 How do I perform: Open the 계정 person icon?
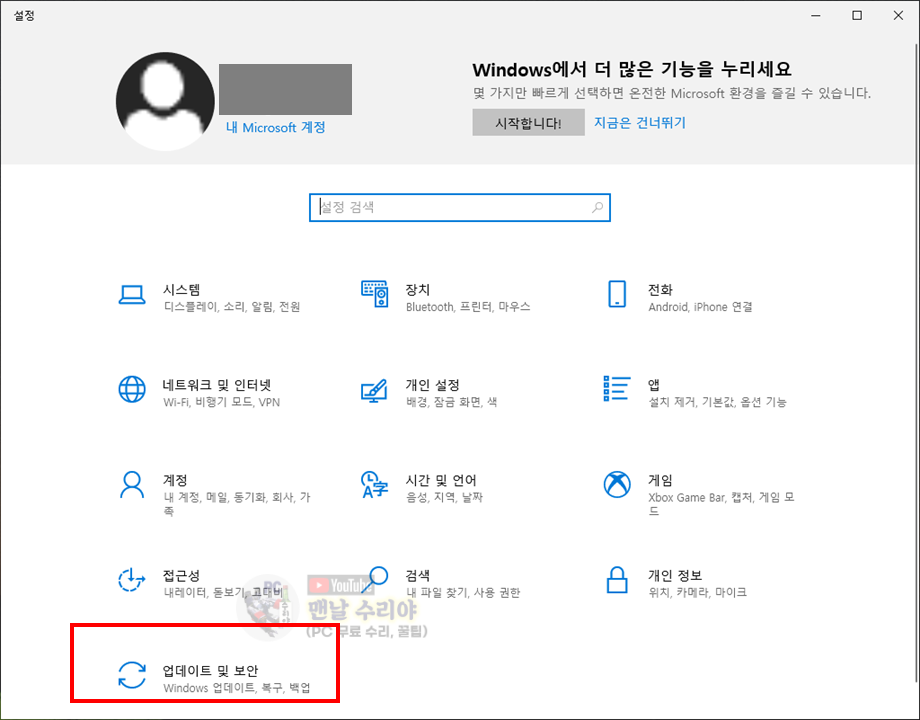132,485
